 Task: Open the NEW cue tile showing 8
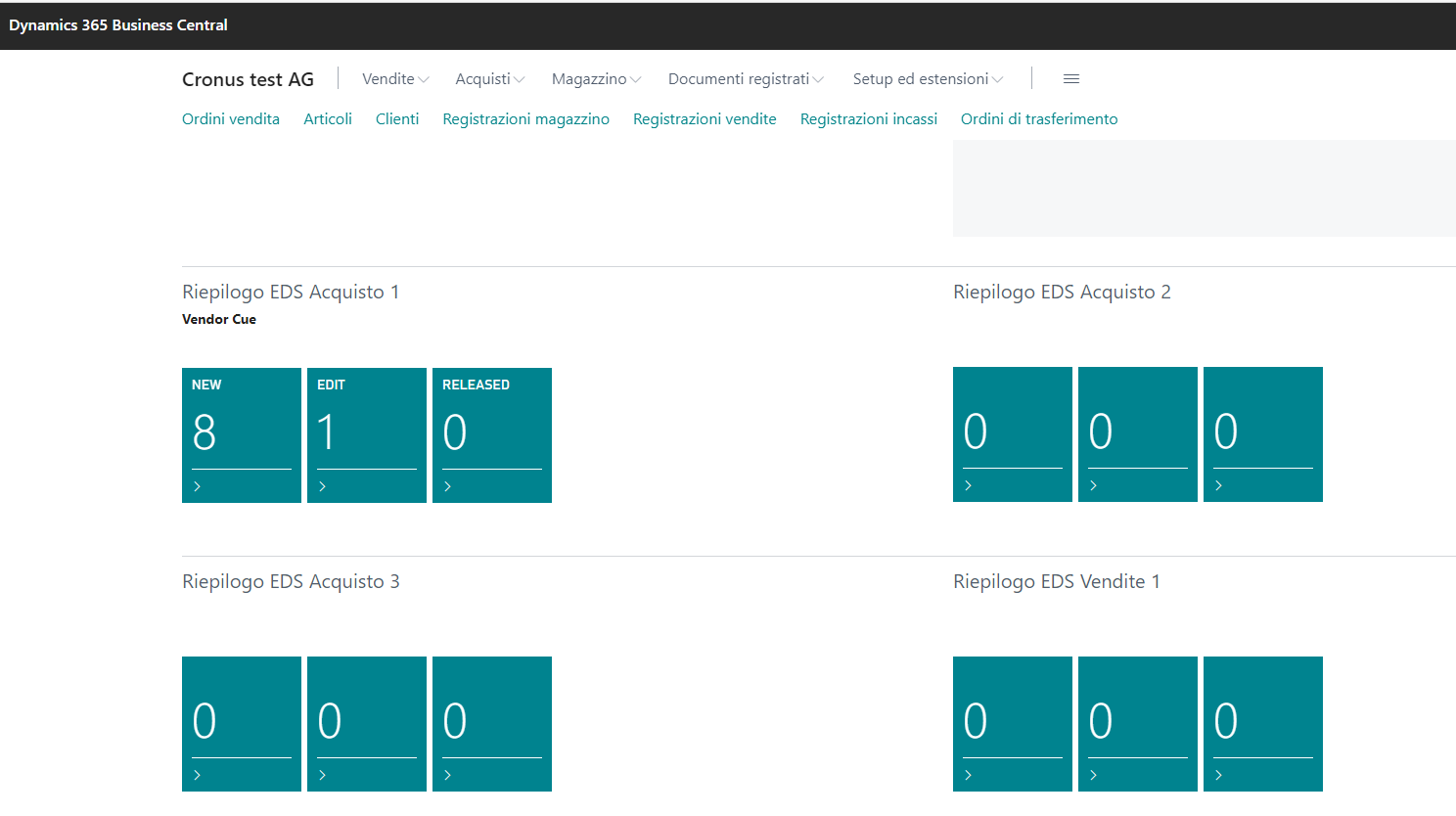point(241,431)
